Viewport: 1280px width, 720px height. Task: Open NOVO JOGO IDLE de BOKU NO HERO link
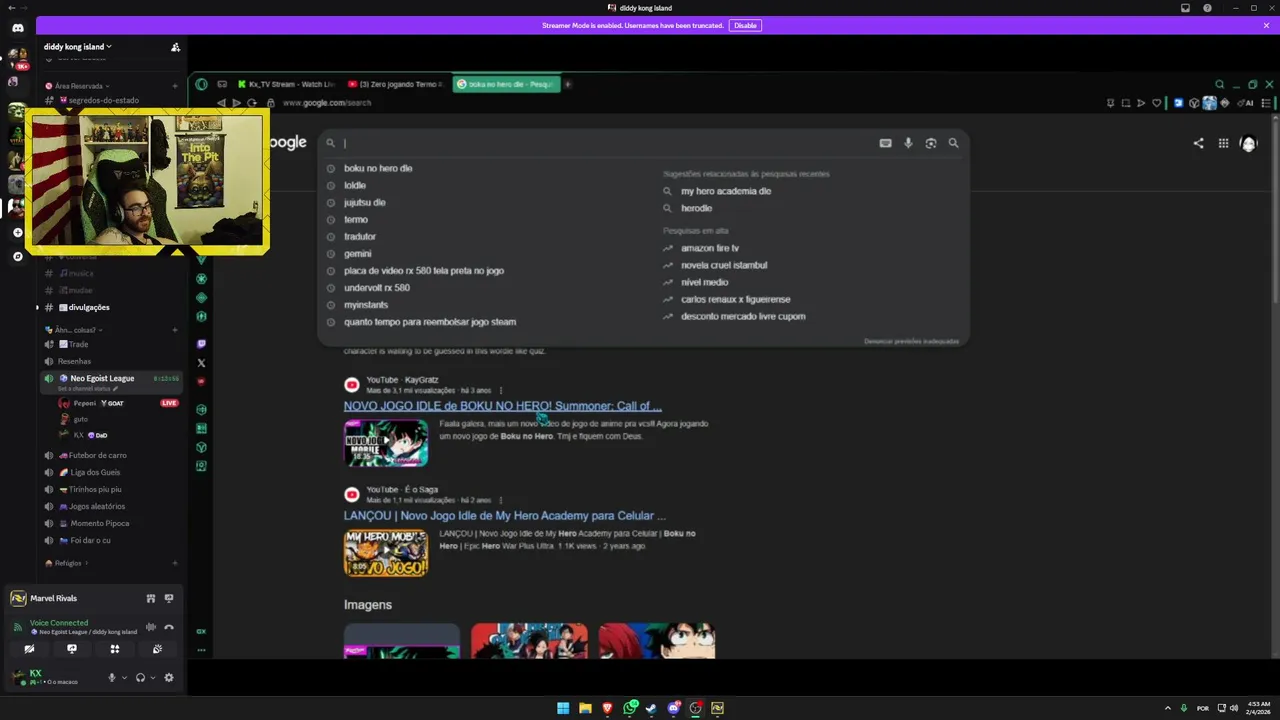coord(502,406)
